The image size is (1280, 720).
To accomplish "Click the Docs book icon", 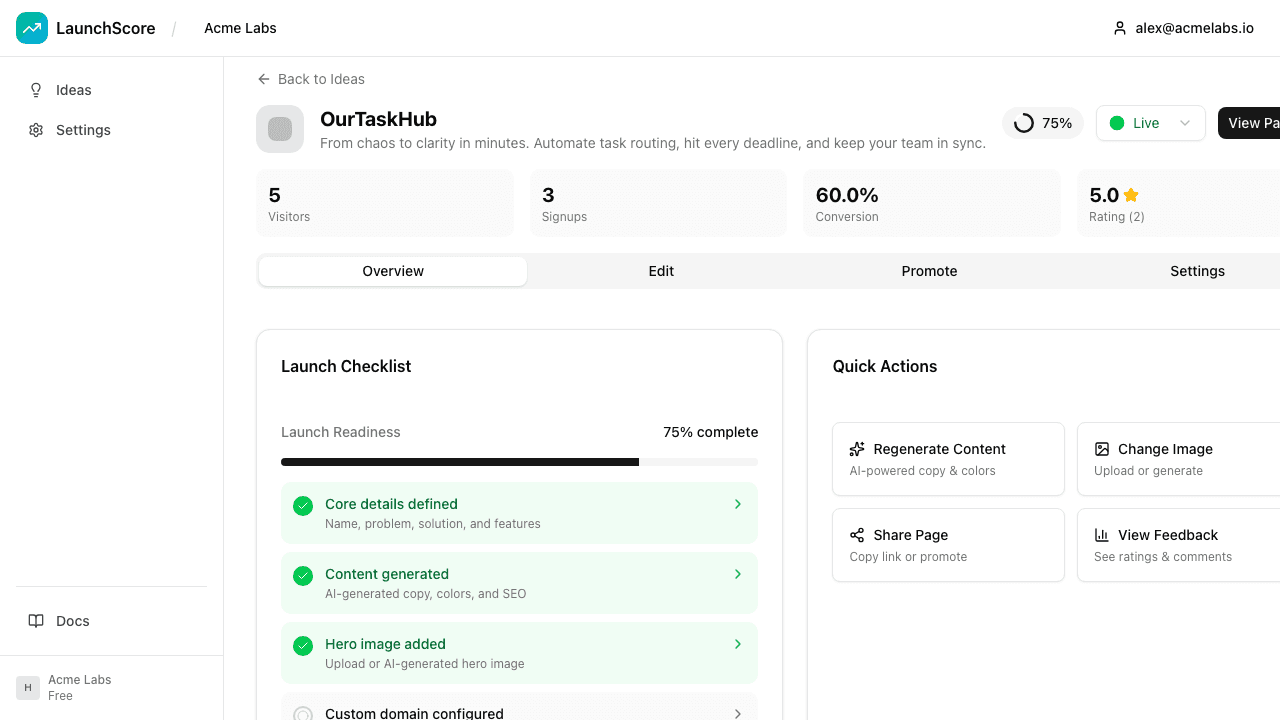I will (36, 621).
